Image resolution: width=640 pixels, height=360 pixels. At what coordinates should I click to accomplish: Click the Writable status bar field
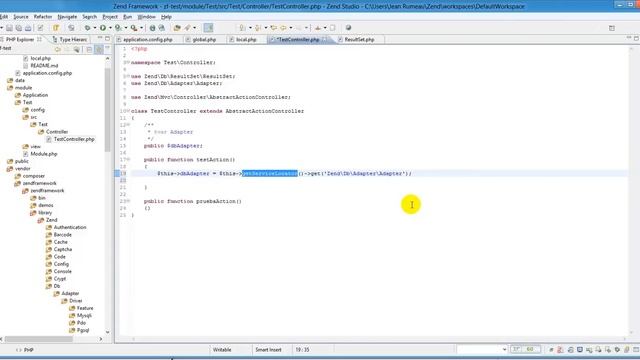pyautogui.click(x=222, y=350)
